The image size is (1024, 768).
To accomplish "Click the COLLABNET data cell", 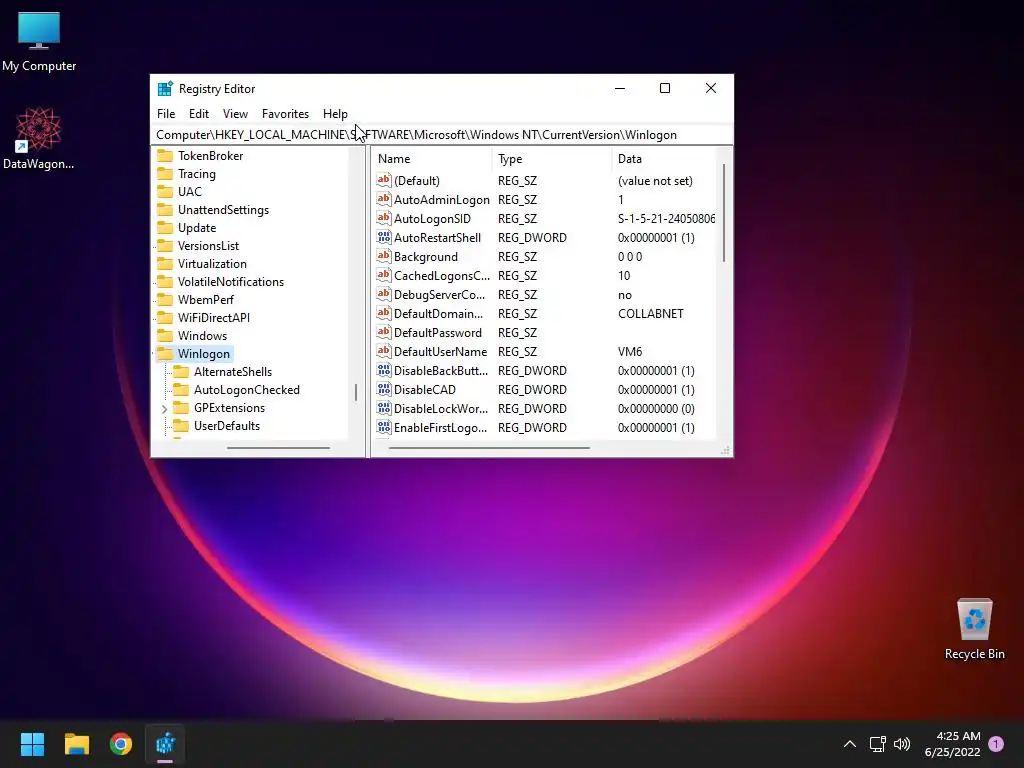I will [650, 313].
